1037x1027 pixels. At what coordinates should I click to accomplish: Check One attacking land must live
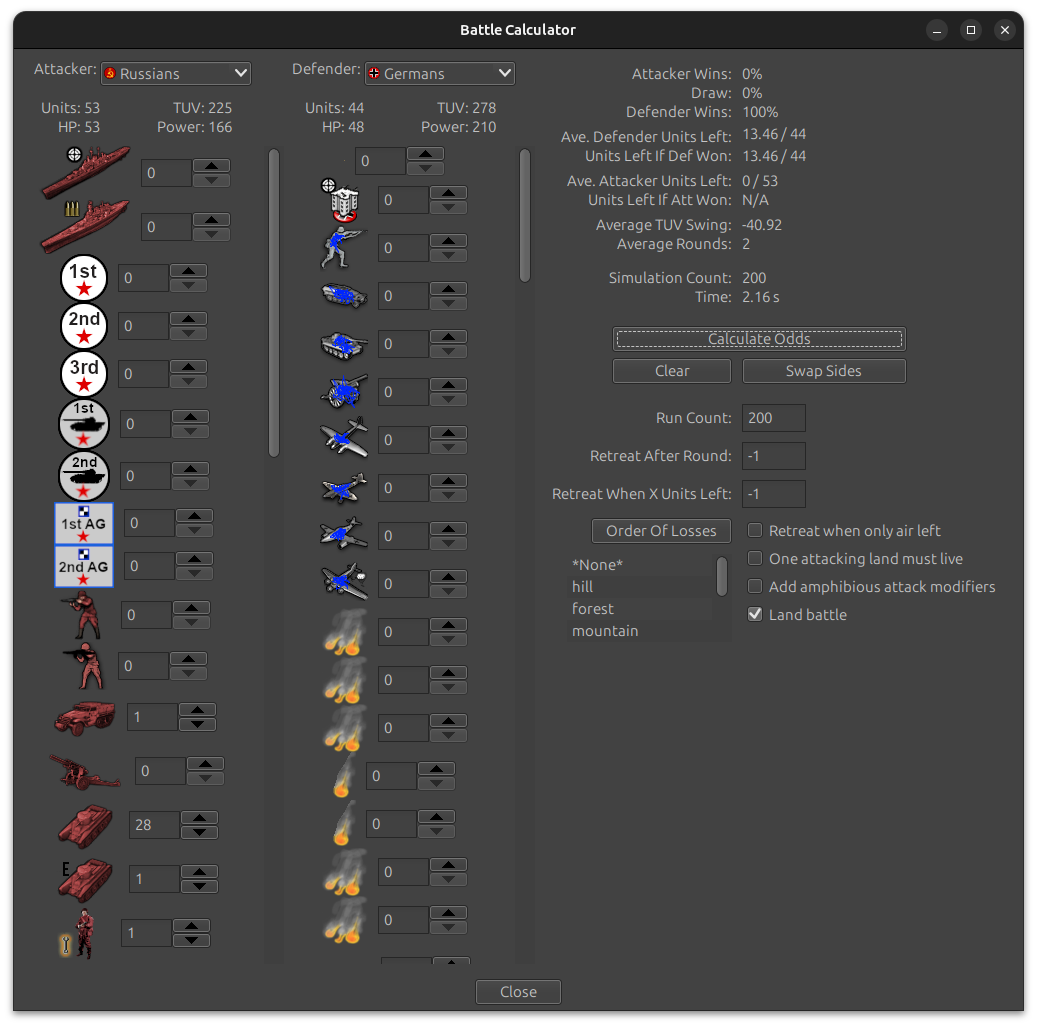tap(755, 559)
